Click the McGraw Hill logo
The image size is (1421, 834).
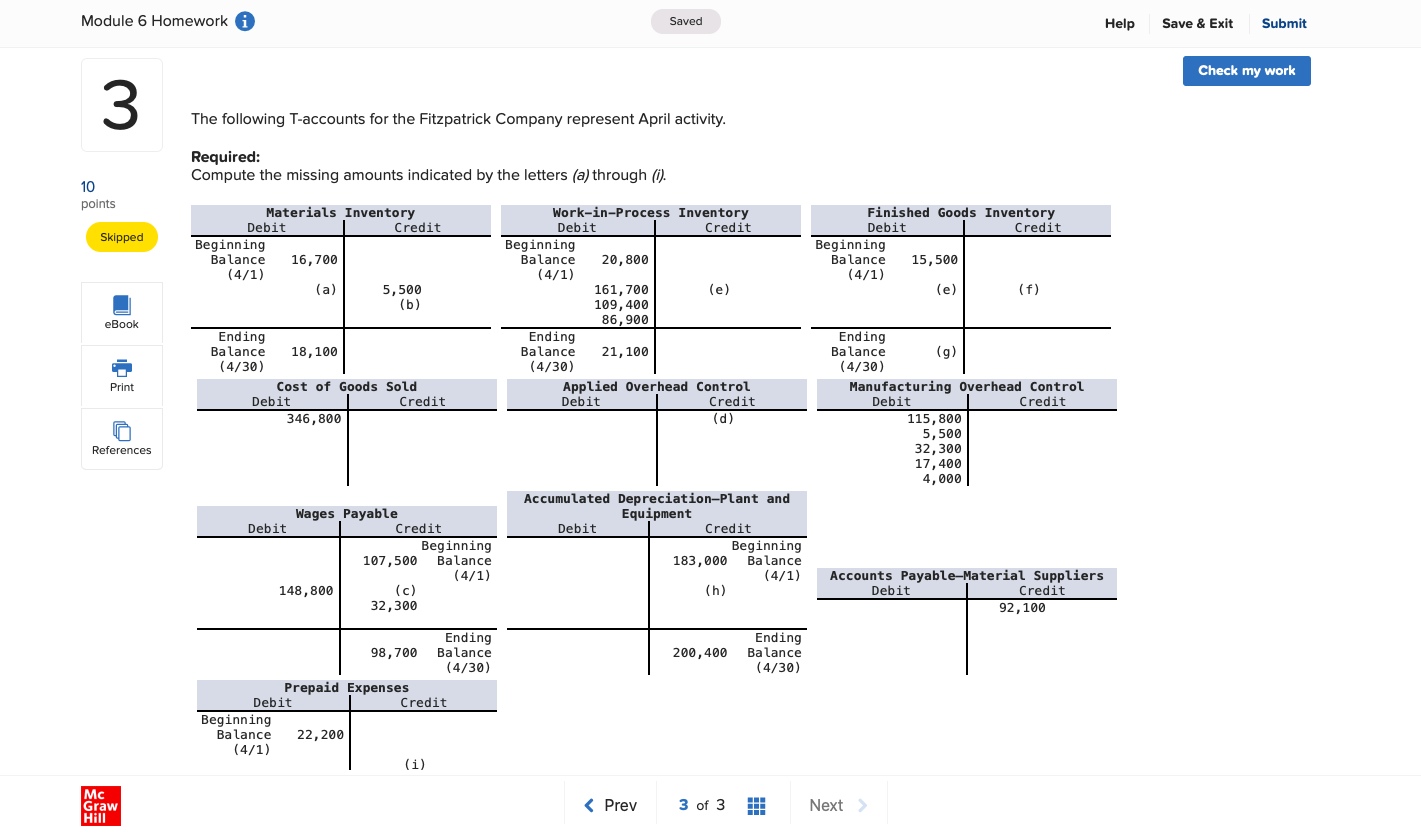(x=100, y=806)
